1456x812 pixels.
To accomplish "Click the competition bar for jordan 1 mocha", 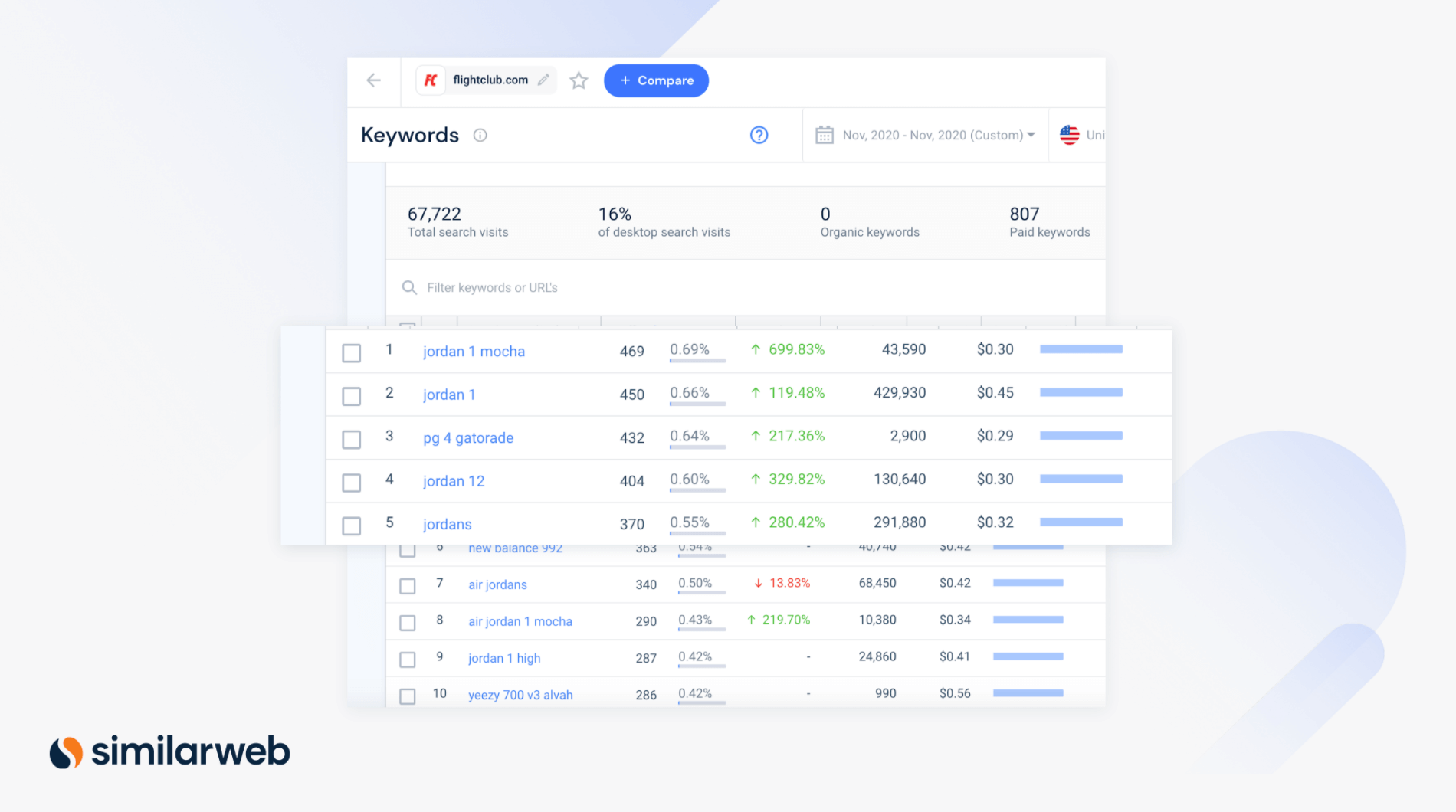I will coord(1081,349).
